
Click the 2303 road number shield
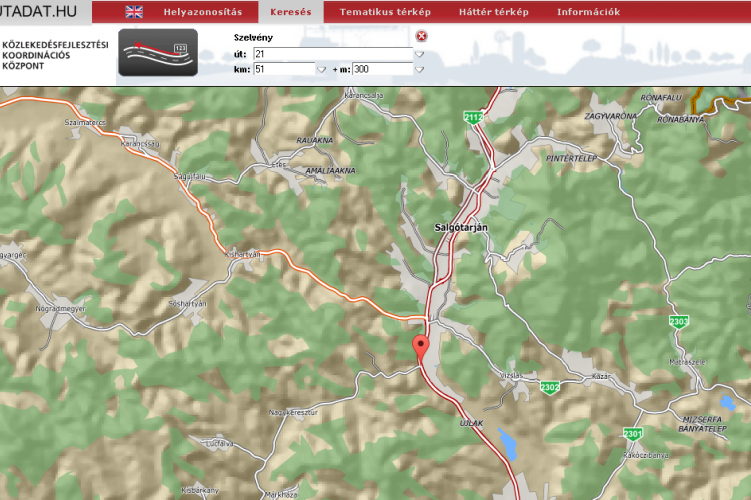coord(679,321)
